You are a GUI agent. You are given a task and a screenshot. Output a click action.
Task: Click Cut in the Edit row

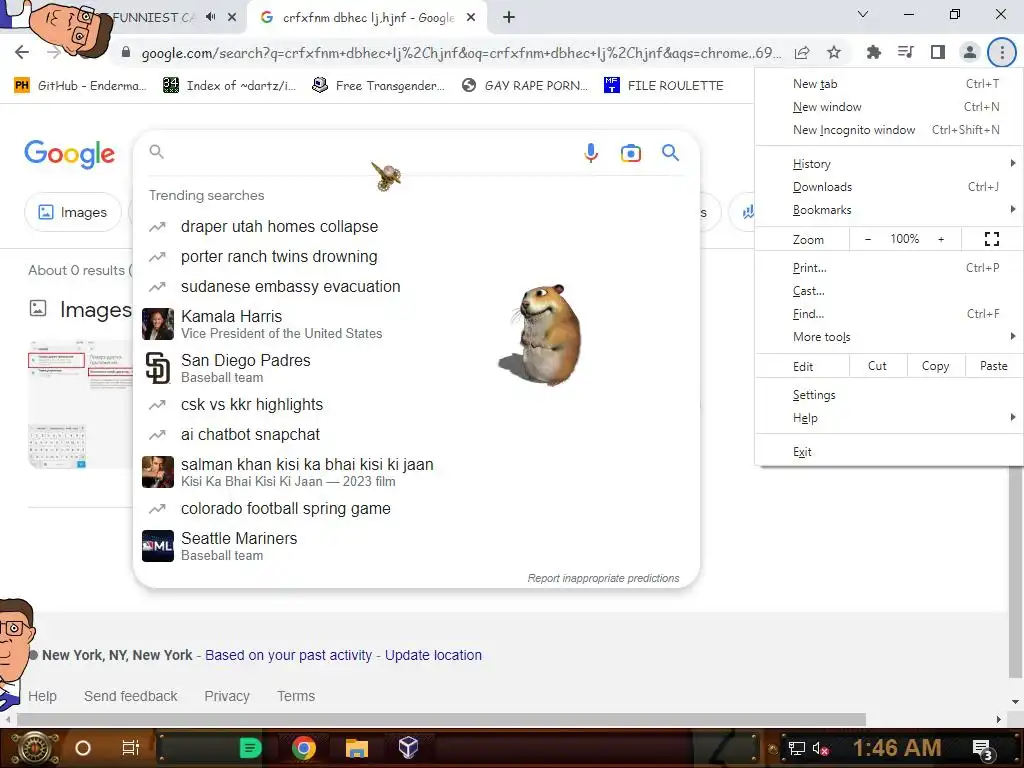coord(877,366)
